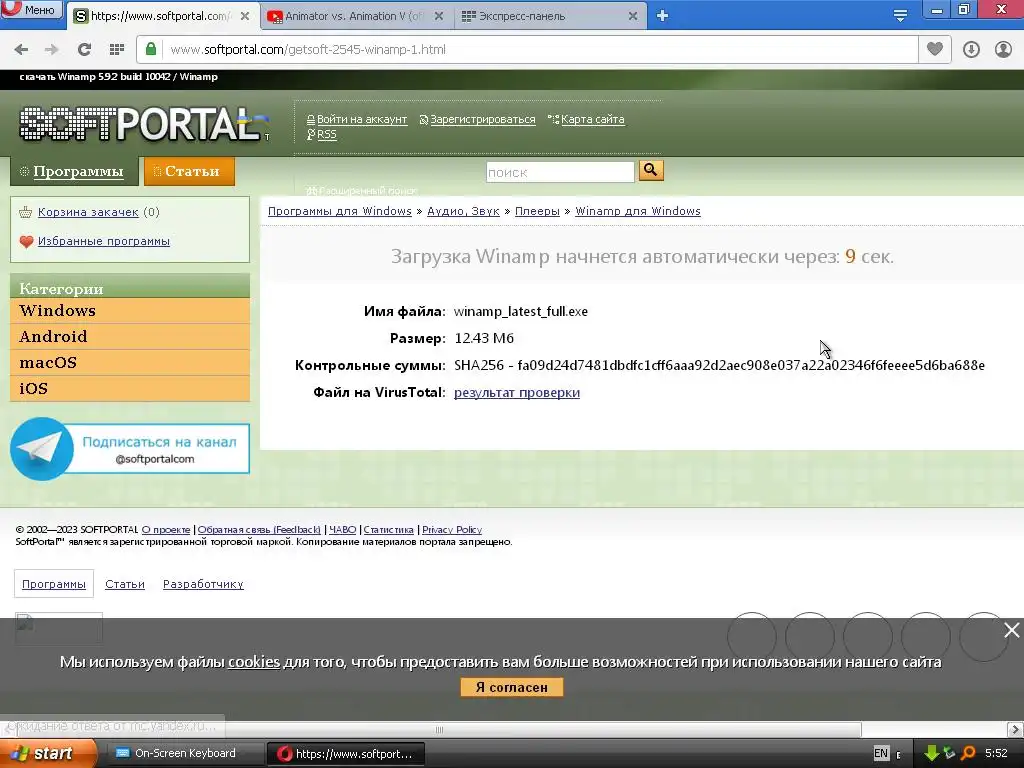Open breadcrumb Аудио, Звук
Screen dimensions: 1024x768
tap(463, 212)
